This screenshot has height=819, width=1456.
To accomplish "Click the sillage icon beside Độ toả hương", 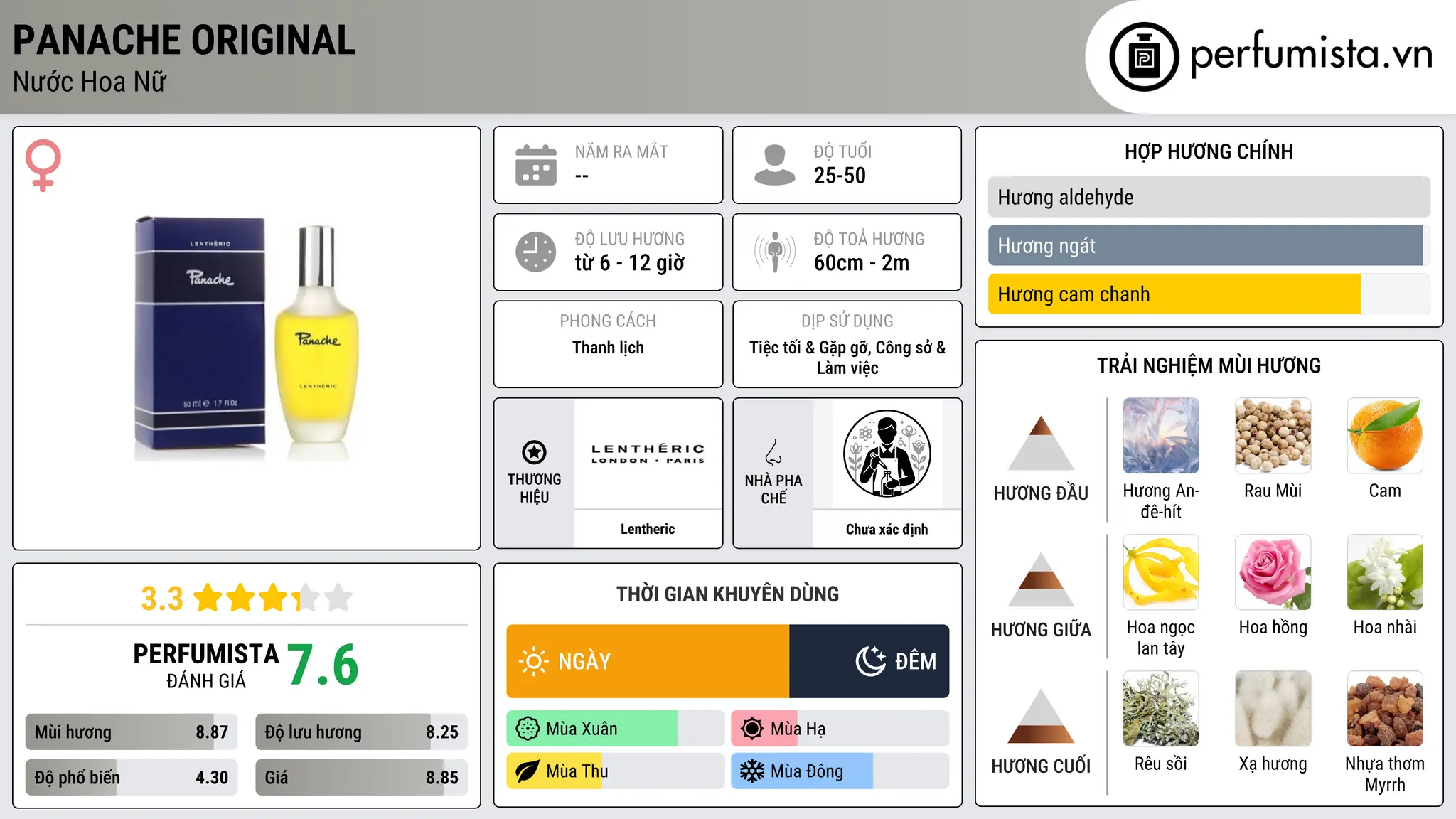I will point(775,252).
